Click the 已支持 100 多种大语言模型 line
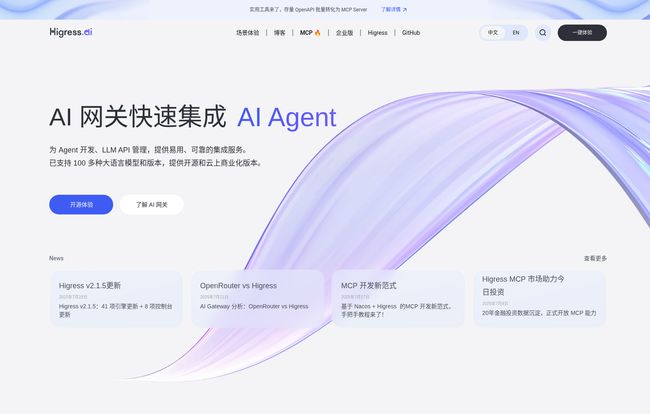The width and height of the screenshot is (650, 414). (157, 163)
